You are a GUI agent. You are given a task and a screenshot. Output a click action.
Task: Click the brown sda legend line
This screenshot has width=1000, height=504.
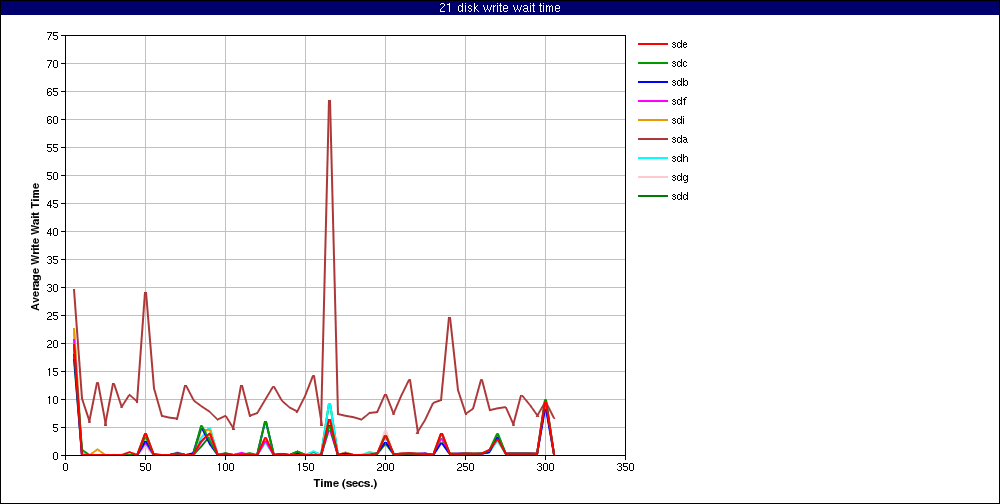click(x=652, y=139)
